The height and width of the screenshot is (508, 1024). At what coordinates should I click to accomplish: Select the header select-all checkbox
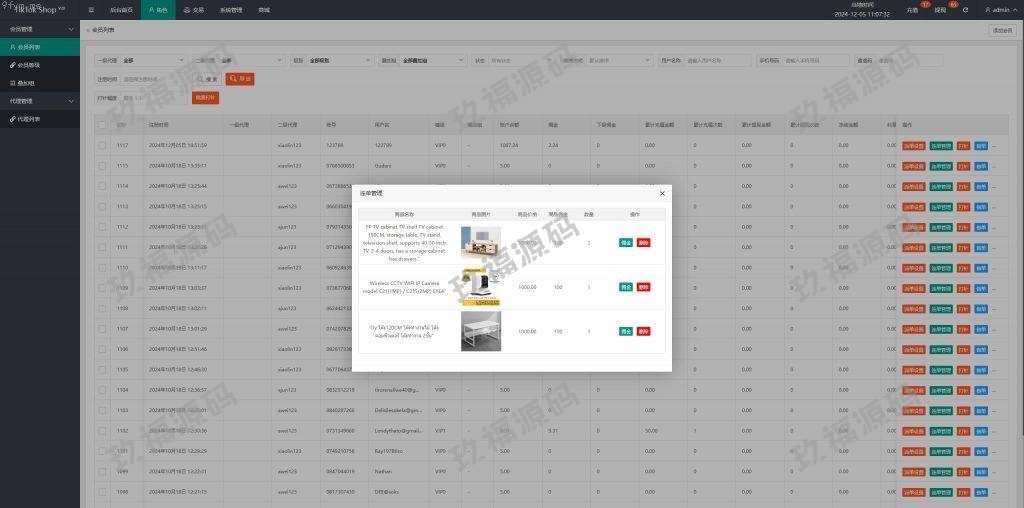click(102, 125)
